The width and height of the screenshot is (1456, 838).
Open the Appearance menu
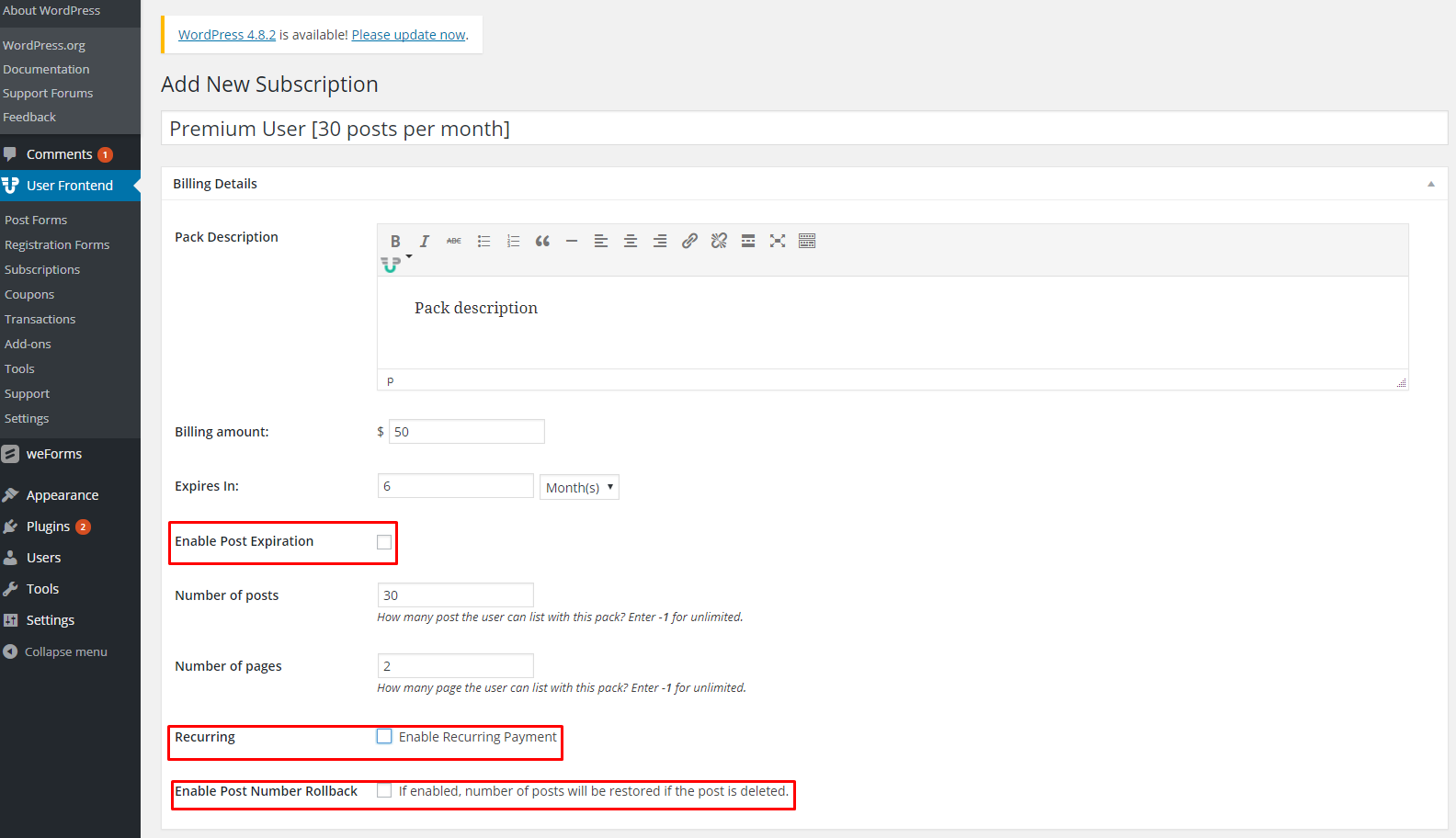(70, 495)
